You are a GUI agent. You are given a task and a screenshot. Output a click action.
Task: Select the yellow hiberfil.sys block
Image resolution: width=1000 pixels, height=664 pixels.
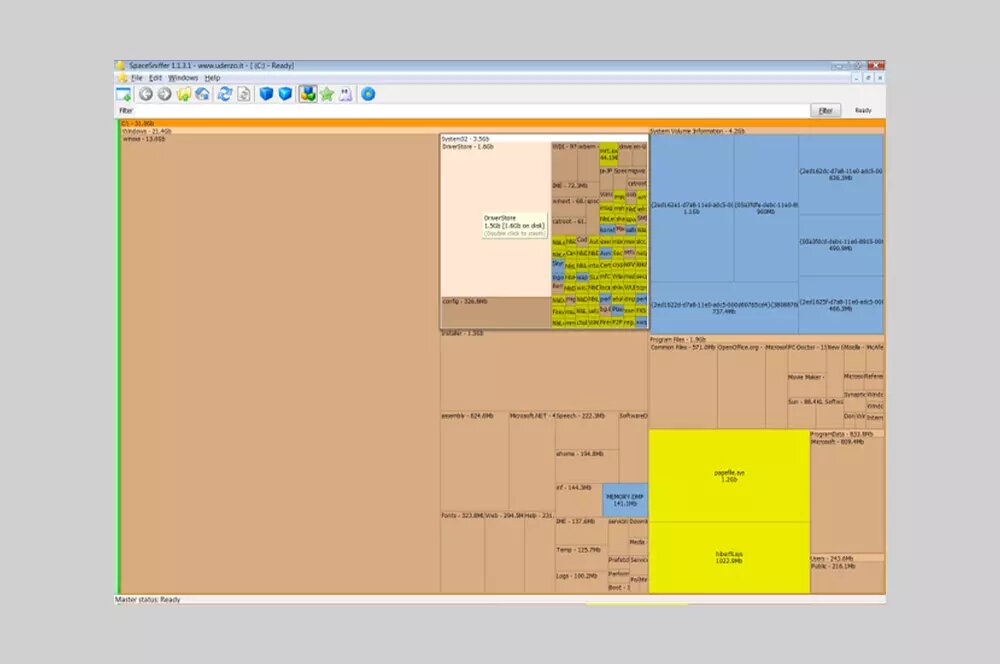(x=729, y=557)
